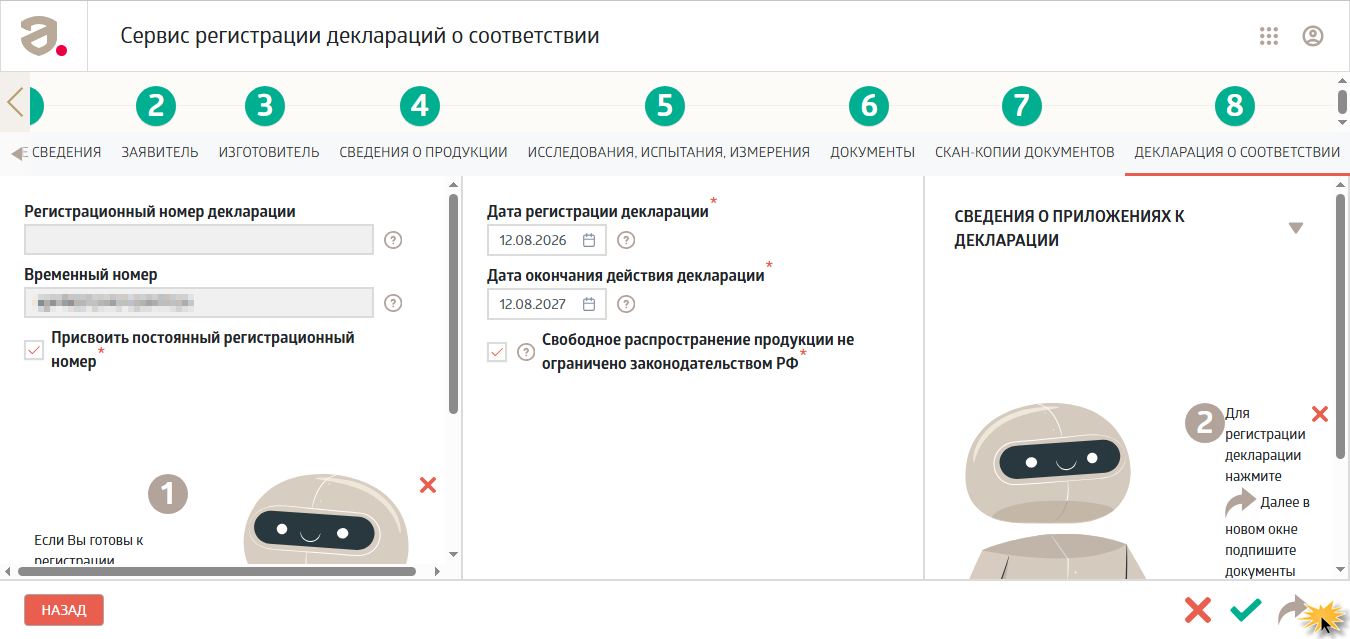
Task: Expand 'Сведения о приложениях к декларации' section
Action: click(1296, 228)
